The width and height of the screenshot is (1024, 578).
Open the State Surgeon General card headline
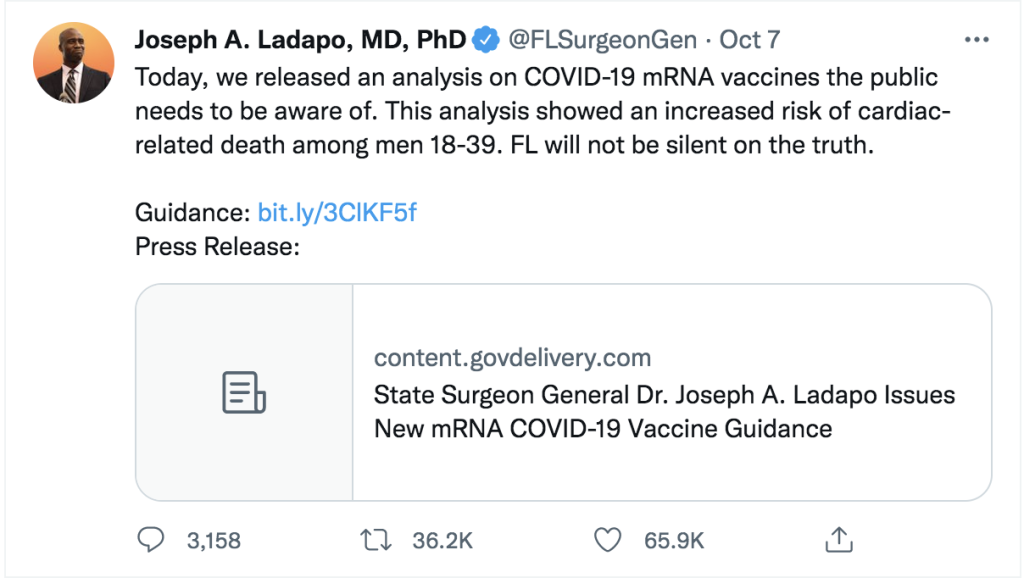pyautogui.click(x=664, y=411)
